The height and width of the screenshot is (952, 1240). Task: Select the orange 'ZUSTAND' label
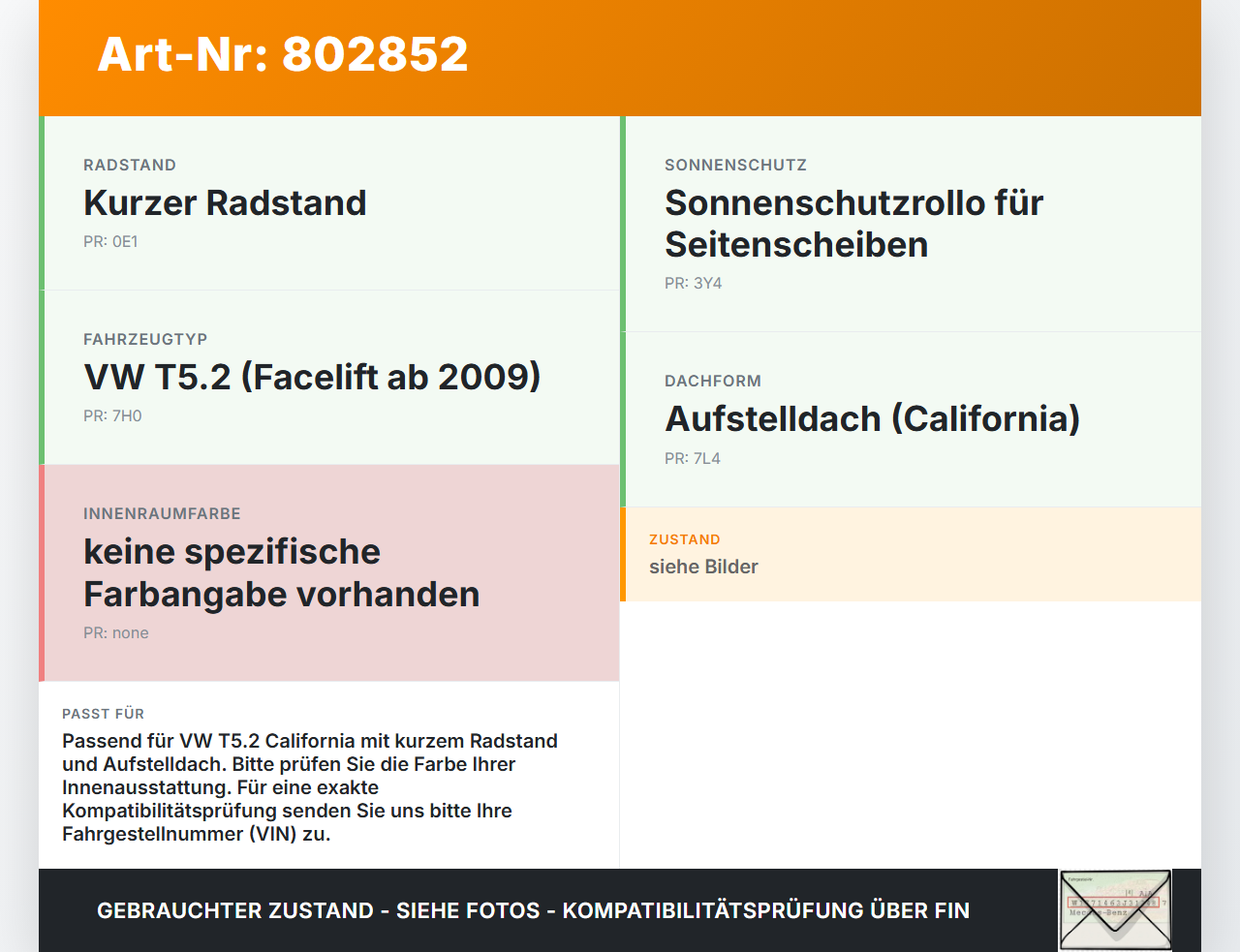(x=685, y=539)
